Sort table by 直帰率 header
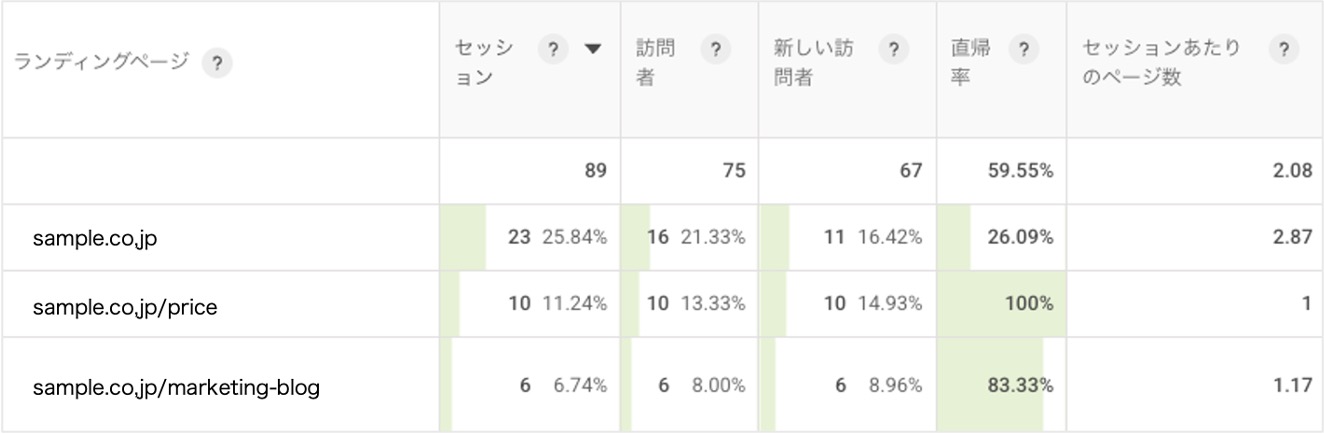1324x434 pixels. tap(970, 62)
